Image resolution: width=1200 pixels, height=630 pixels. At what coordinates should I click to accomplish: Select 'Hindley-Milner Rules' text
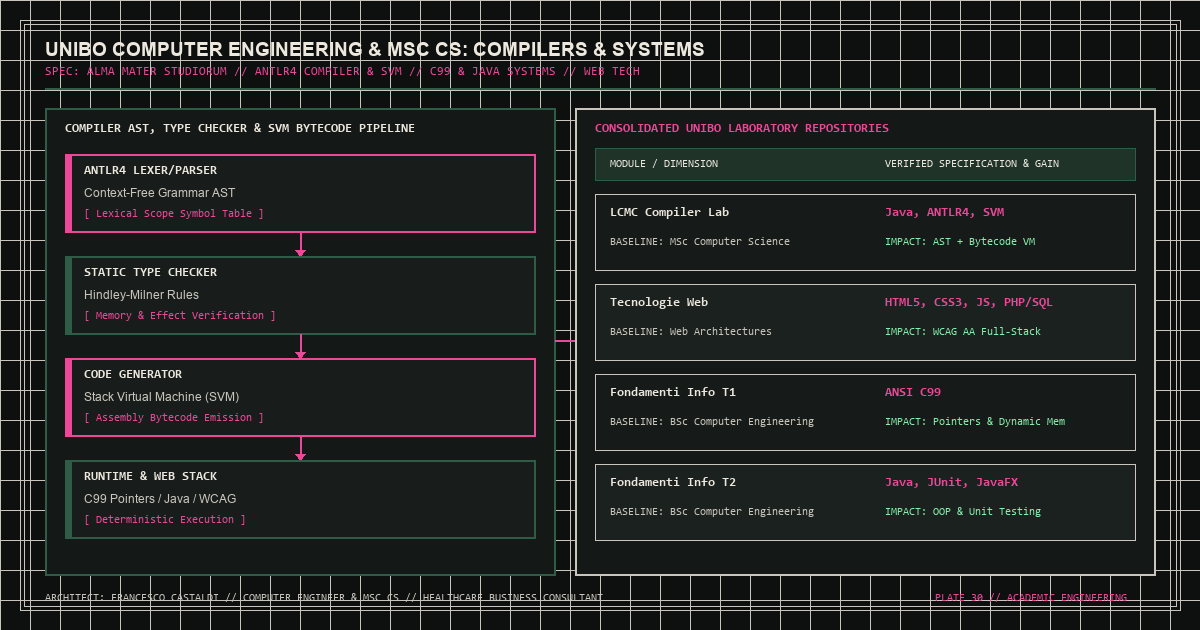[x=141, y=295]
